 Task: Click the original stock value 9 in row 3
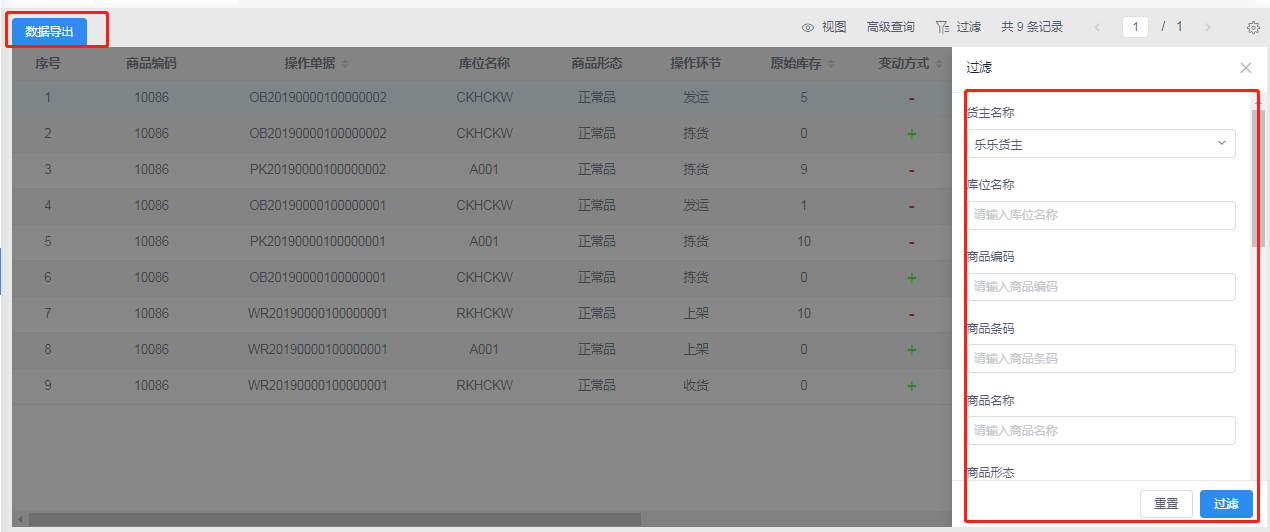click(x=804, y=170)
